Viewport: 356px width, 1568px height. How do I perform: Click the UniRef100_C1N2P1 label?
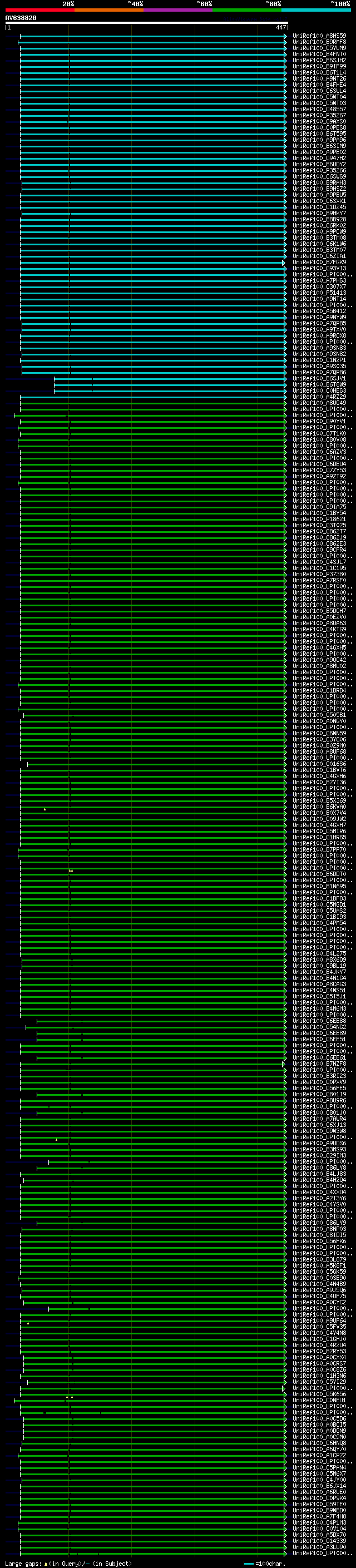(x=319, y=360)
